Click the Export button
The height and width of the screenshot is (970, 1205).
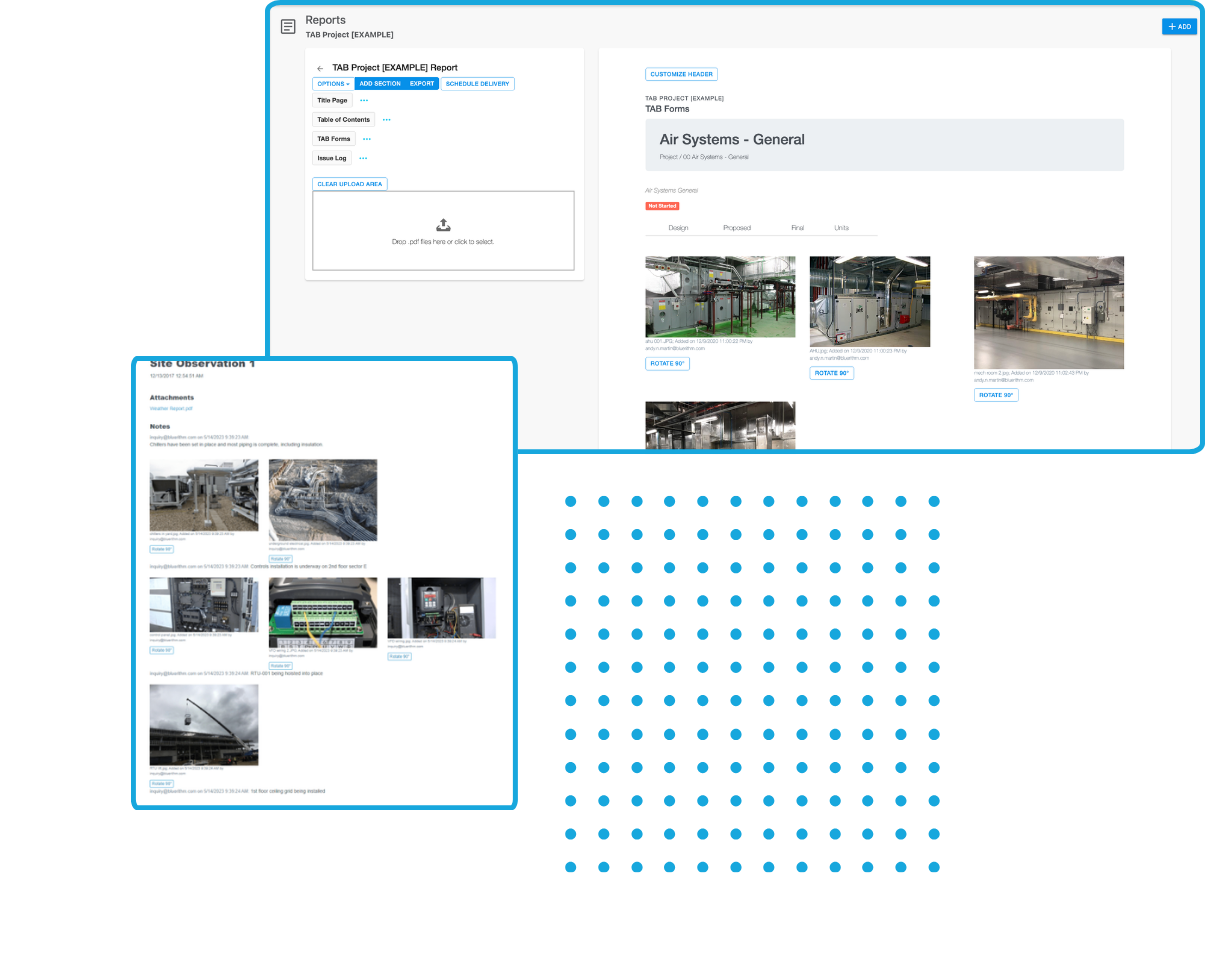[422, 84]
